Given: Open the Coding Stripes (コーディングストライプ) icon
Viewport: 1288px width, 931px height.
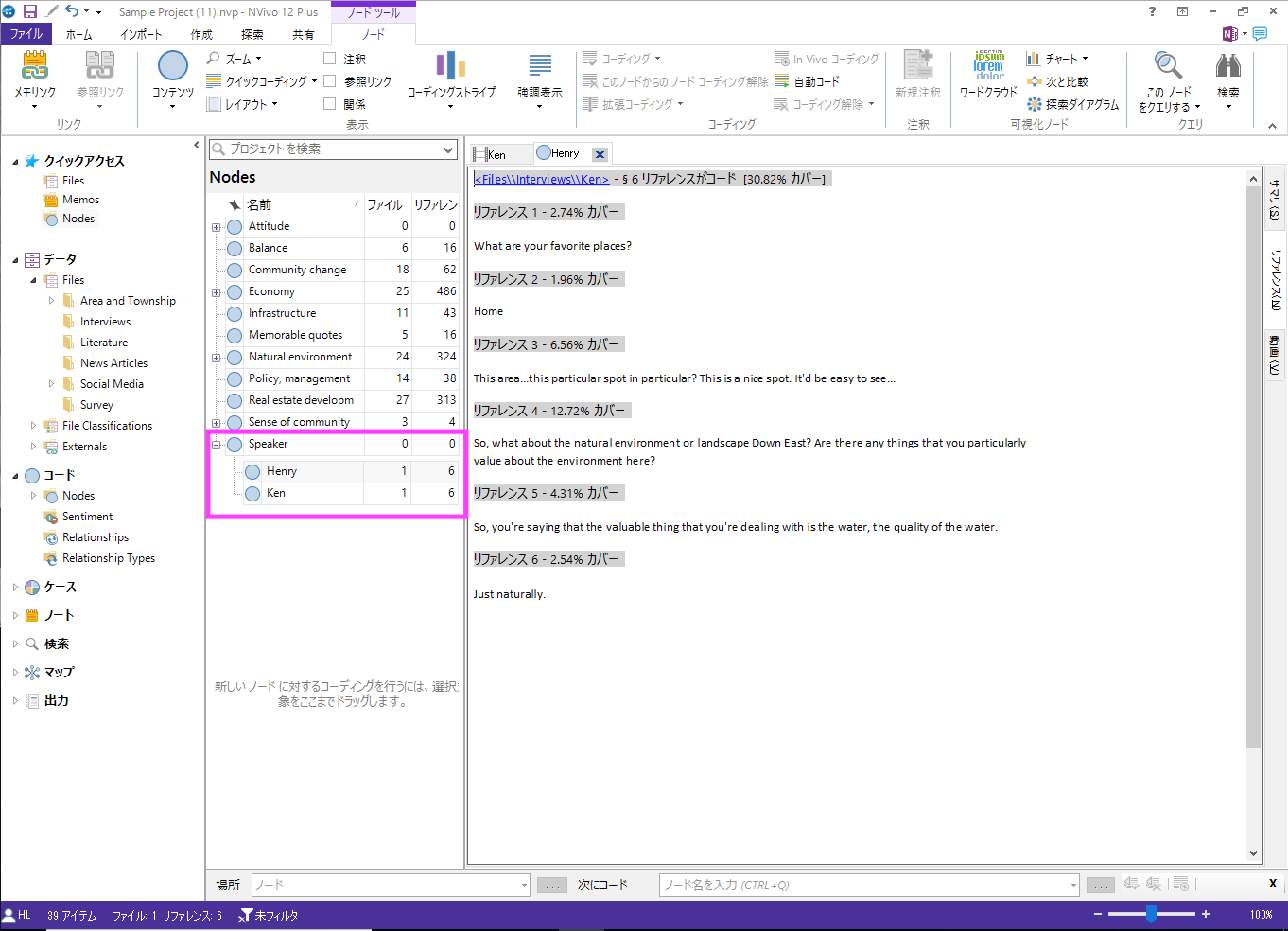Looking at the screenshot, I should coord(451,66).
